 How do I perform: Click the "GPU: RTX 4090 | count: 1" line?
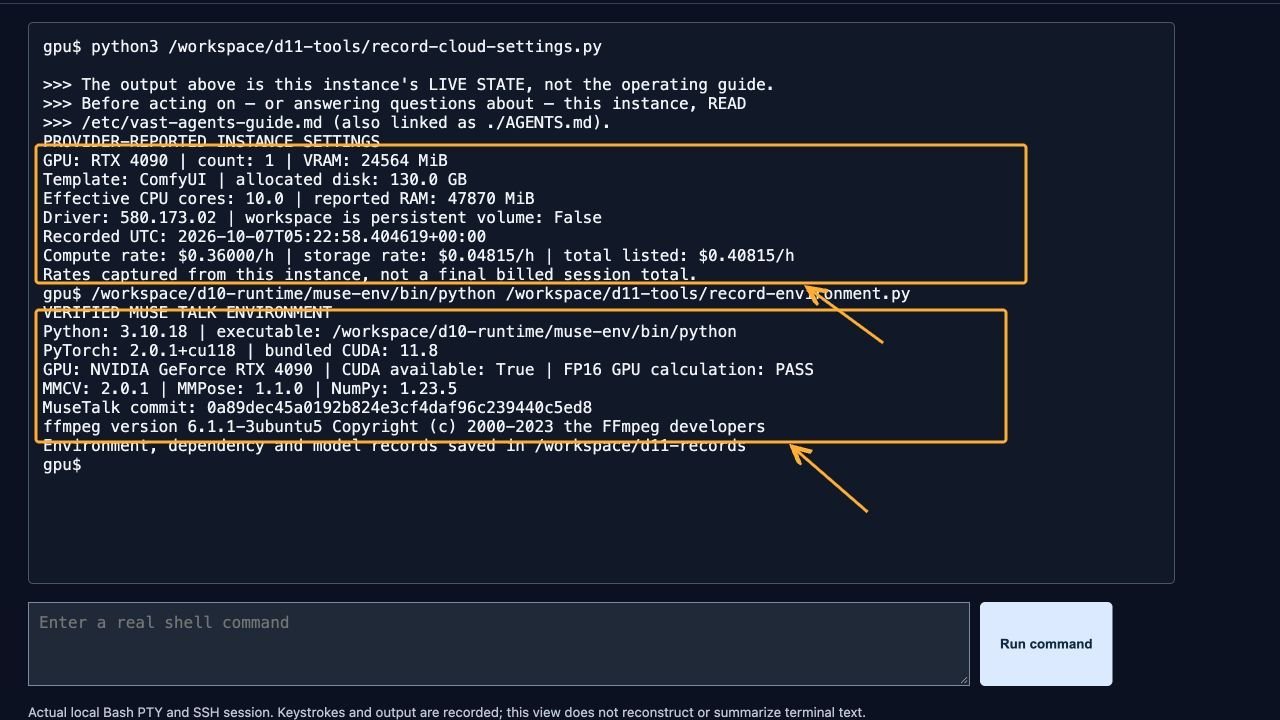[245, 160]
